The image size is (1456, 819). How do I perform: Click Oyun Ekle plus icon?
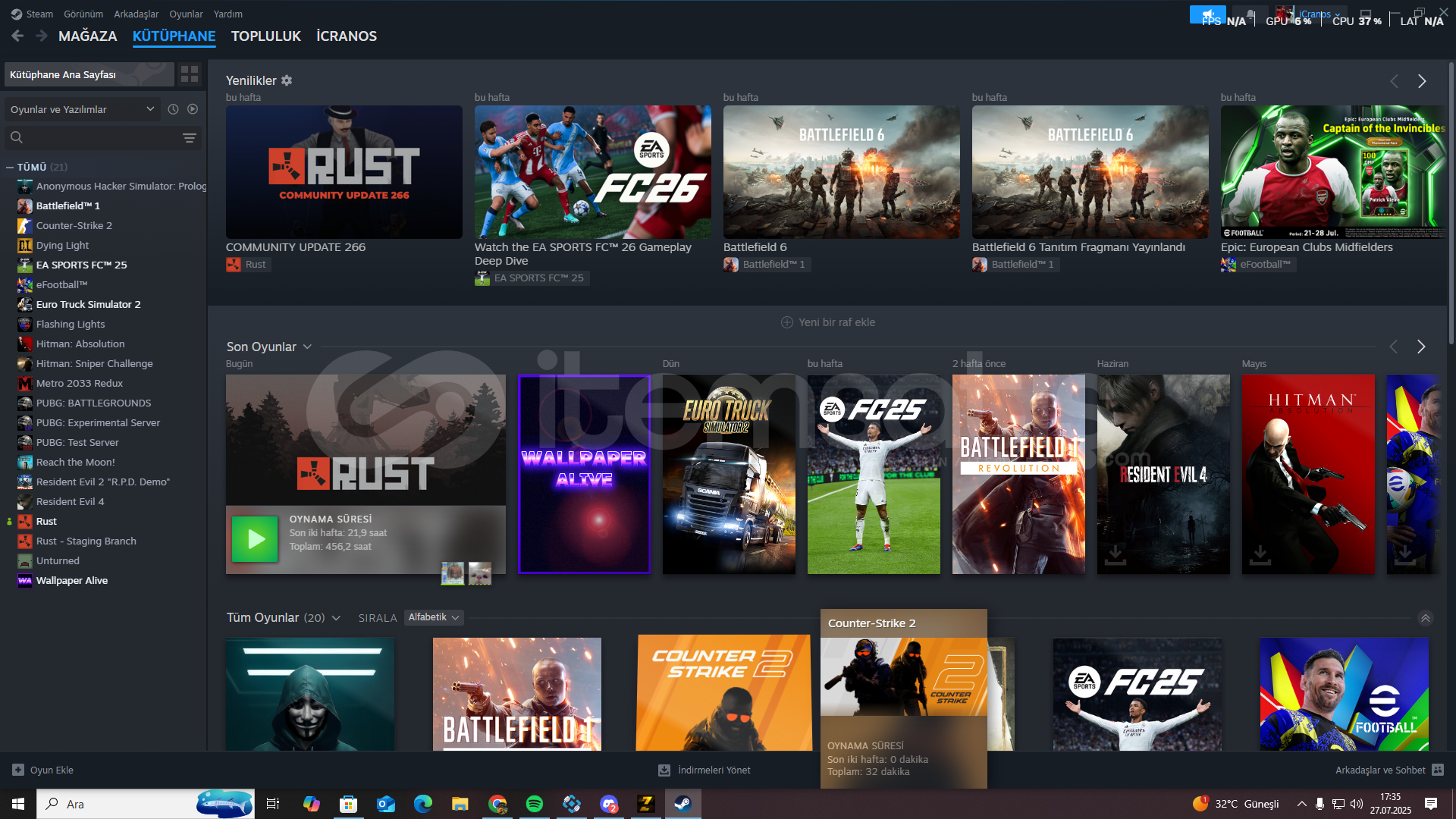tap(18, 770)
